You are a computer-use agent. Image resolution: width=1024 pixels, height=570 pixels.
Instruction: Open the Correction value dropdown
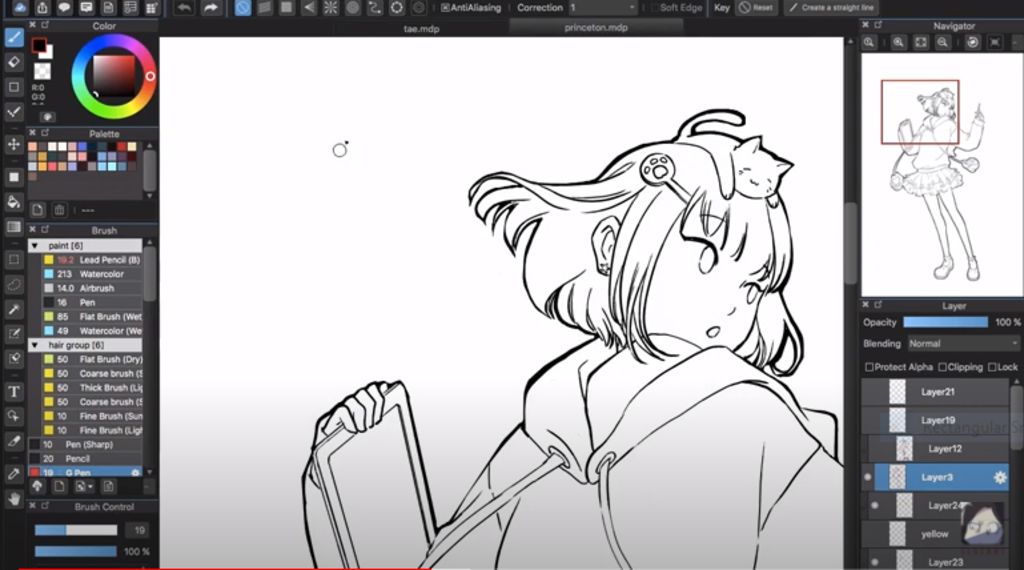602,8
